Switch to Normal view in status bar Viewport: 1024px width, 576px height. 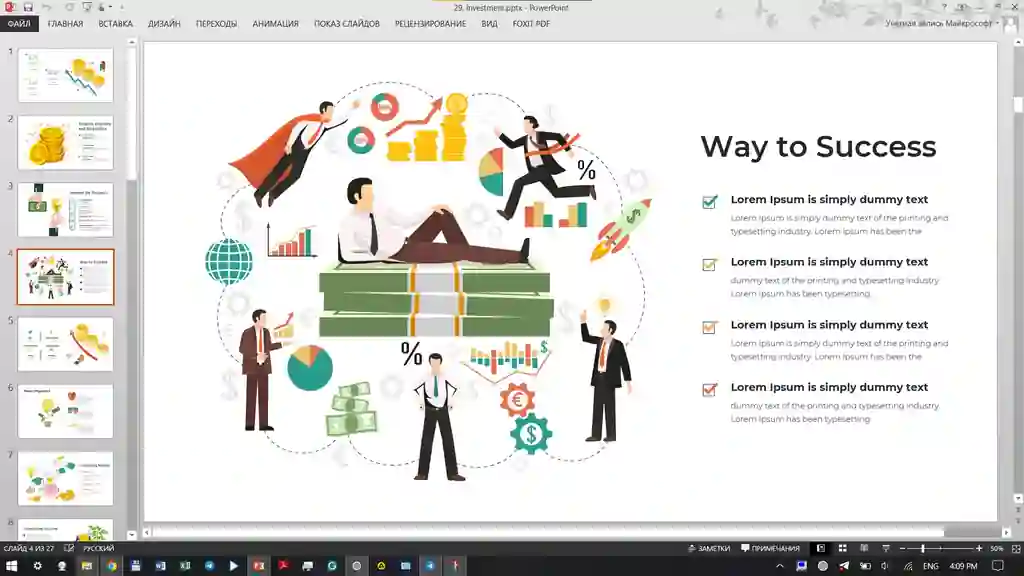821,548
